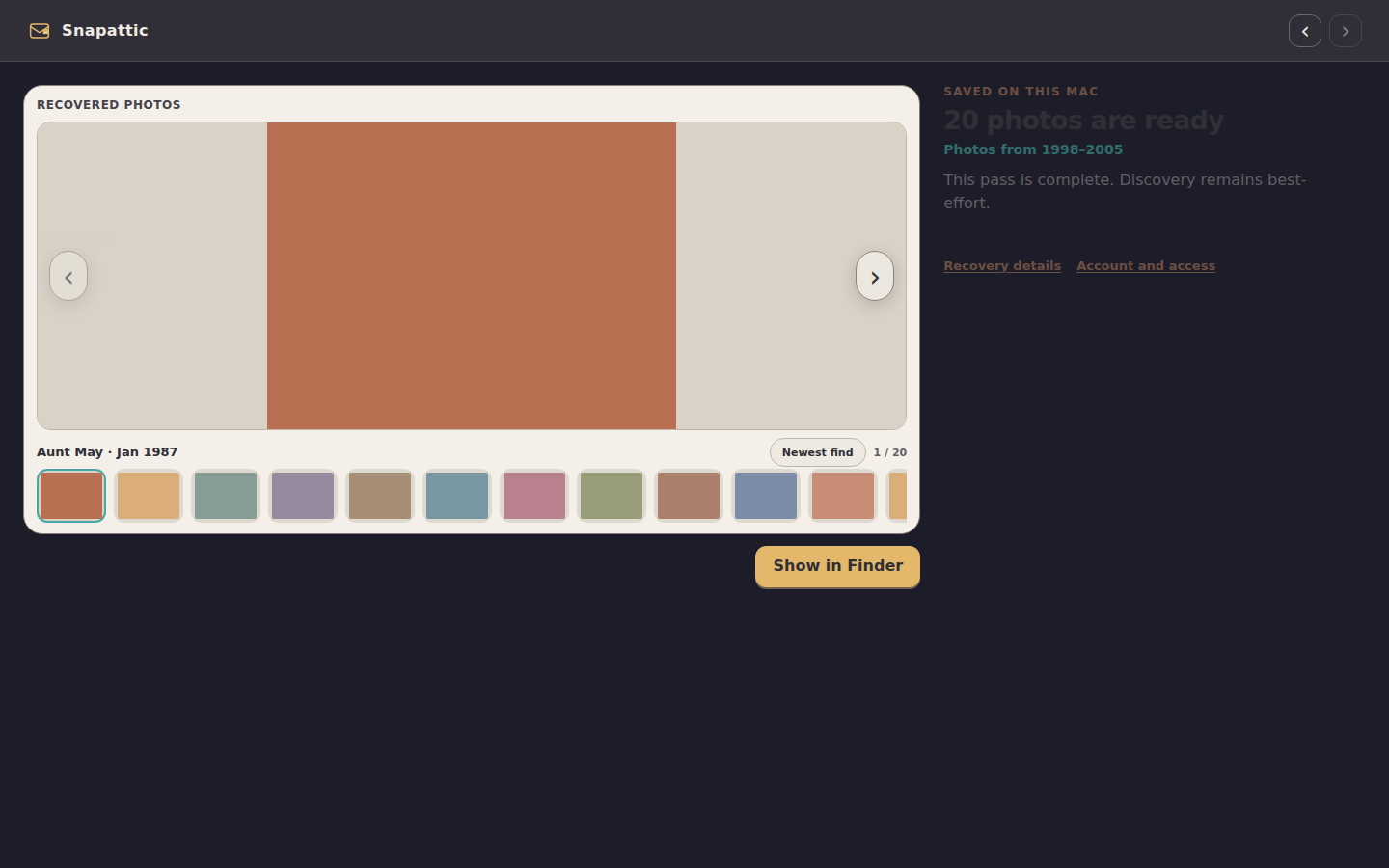This screenshot has width=1389, height=868.
Task: Select the slate blue tenth thumbnail
Action: 766,496
